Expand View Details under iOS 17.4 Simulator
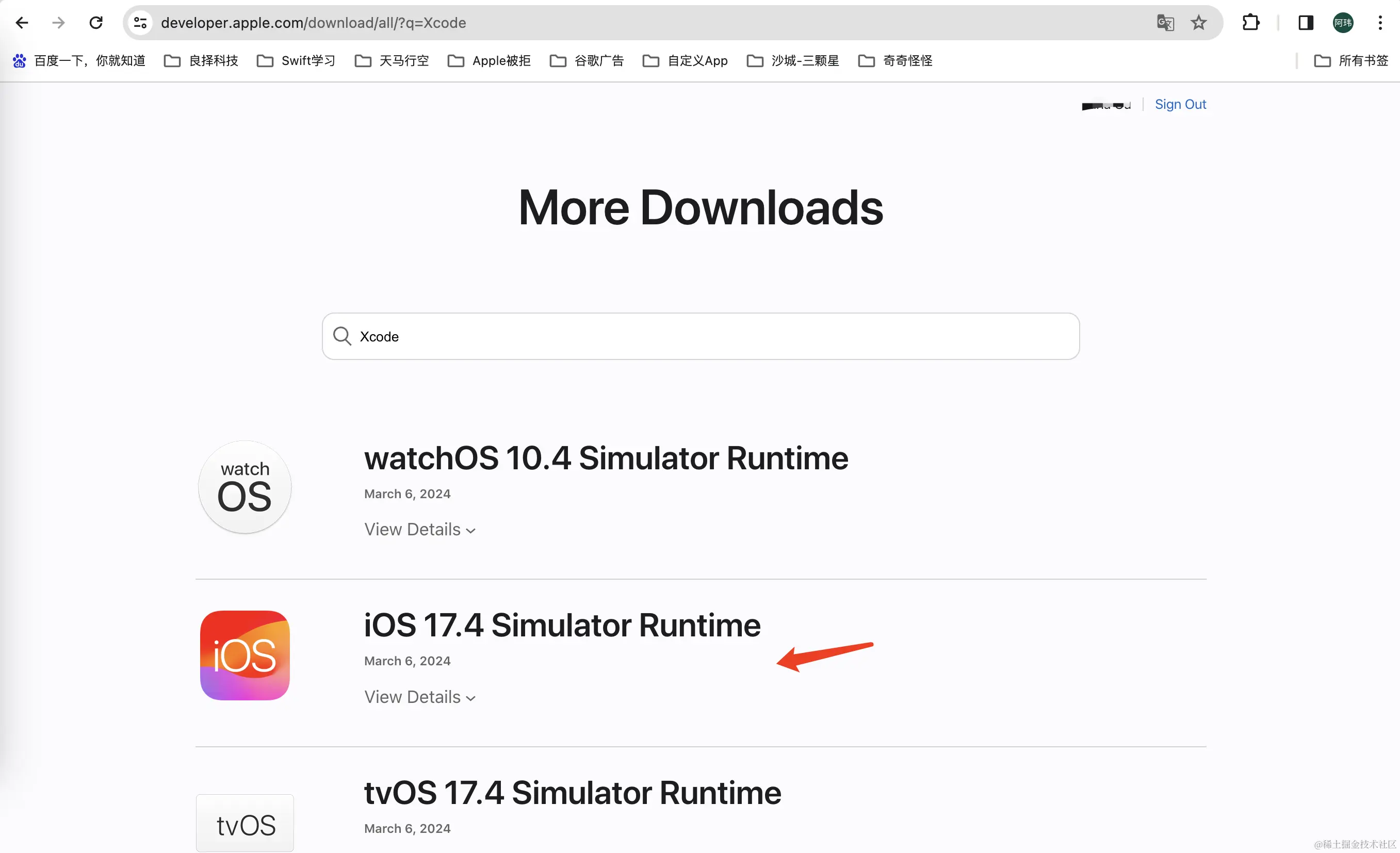The image size is (1400, 853). (420, 697)
